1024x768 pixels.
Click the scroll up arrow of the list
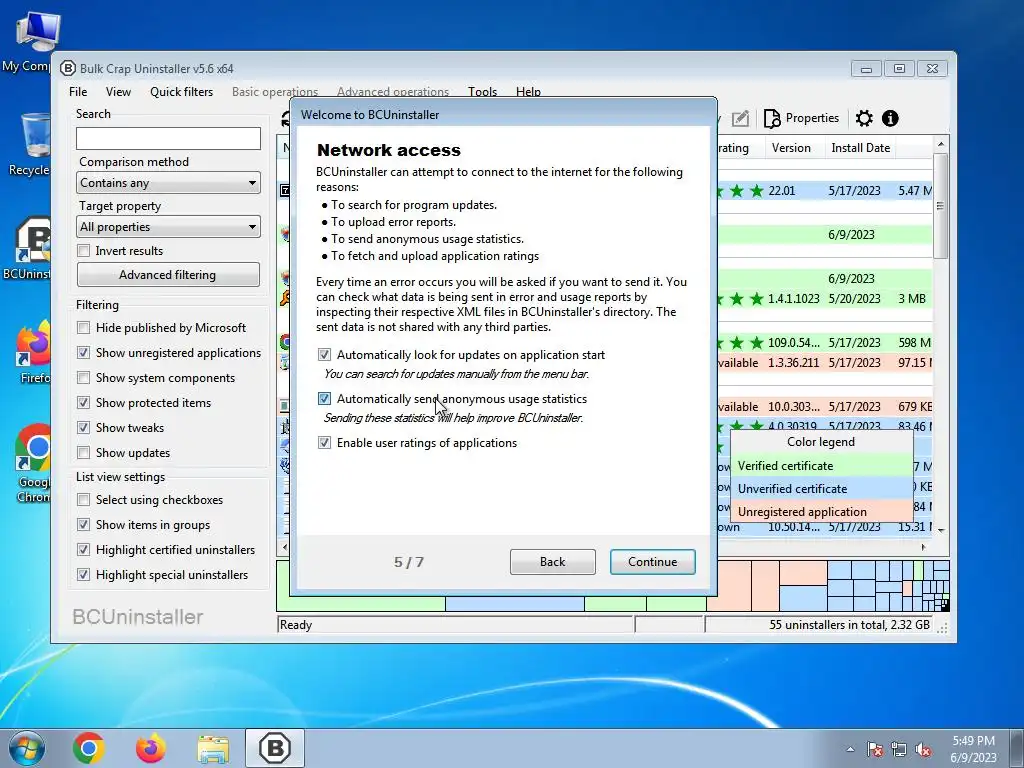[x=940, y=144]
